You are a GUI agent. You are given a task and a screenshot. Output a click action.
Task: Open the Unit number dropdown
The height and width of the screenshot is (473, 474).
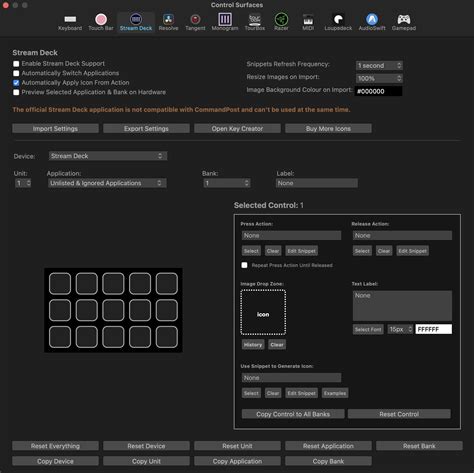point(23,183)
